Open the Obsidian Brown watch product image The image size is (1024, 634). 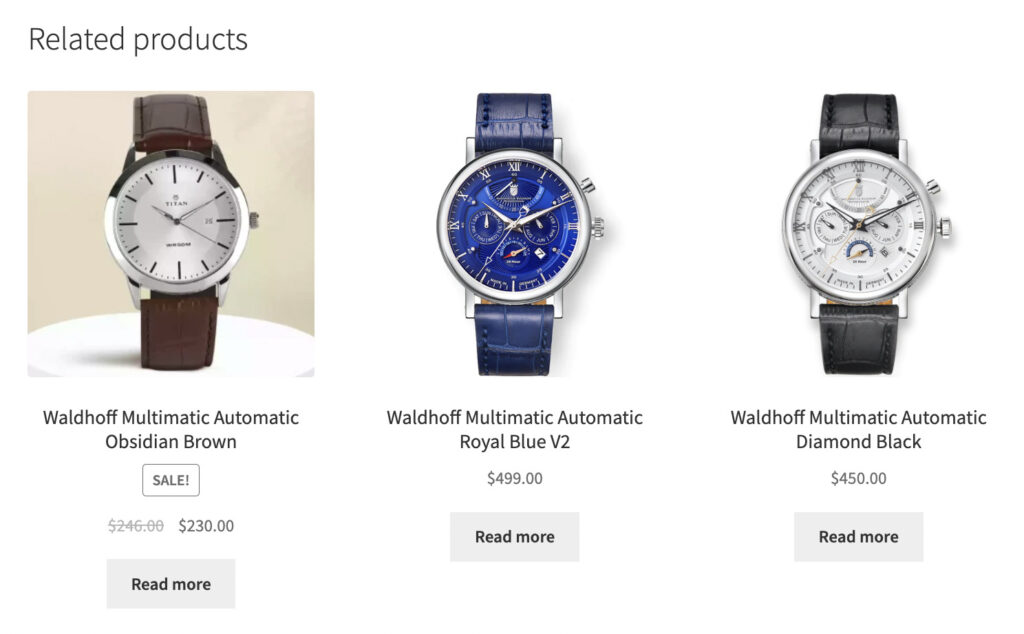pos(171,234)
